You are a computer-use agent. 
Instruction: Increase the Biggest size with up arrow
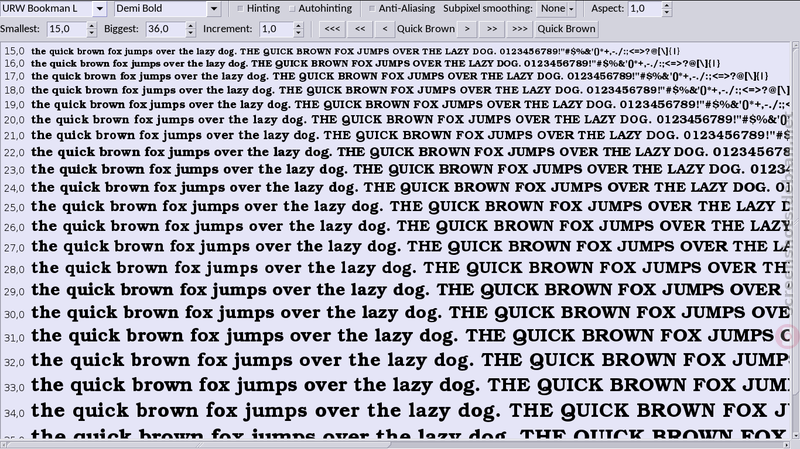pos(191,26)
